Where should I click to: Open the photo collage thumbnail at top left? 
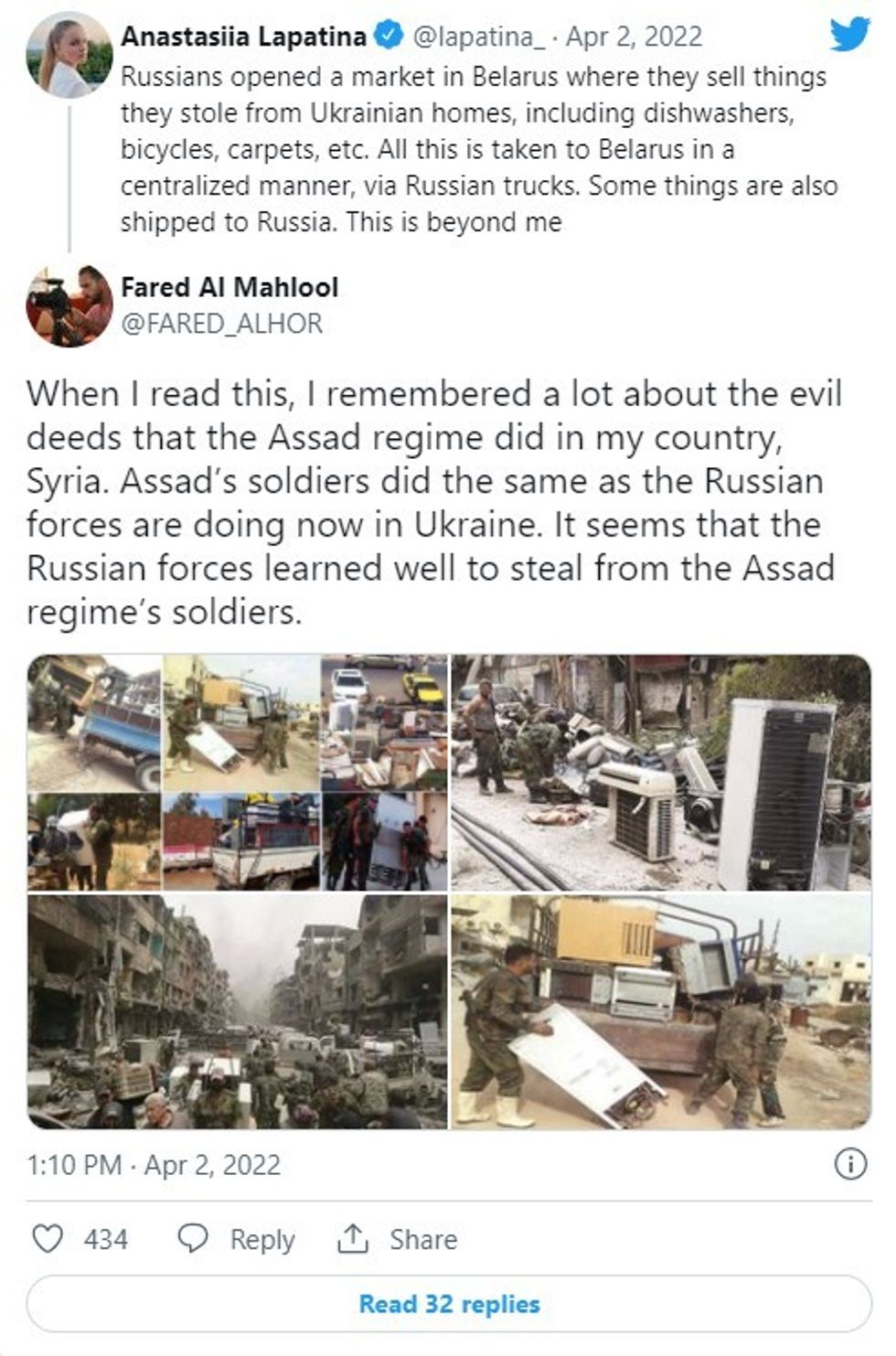pyautogui.click(x=238, y=773)
